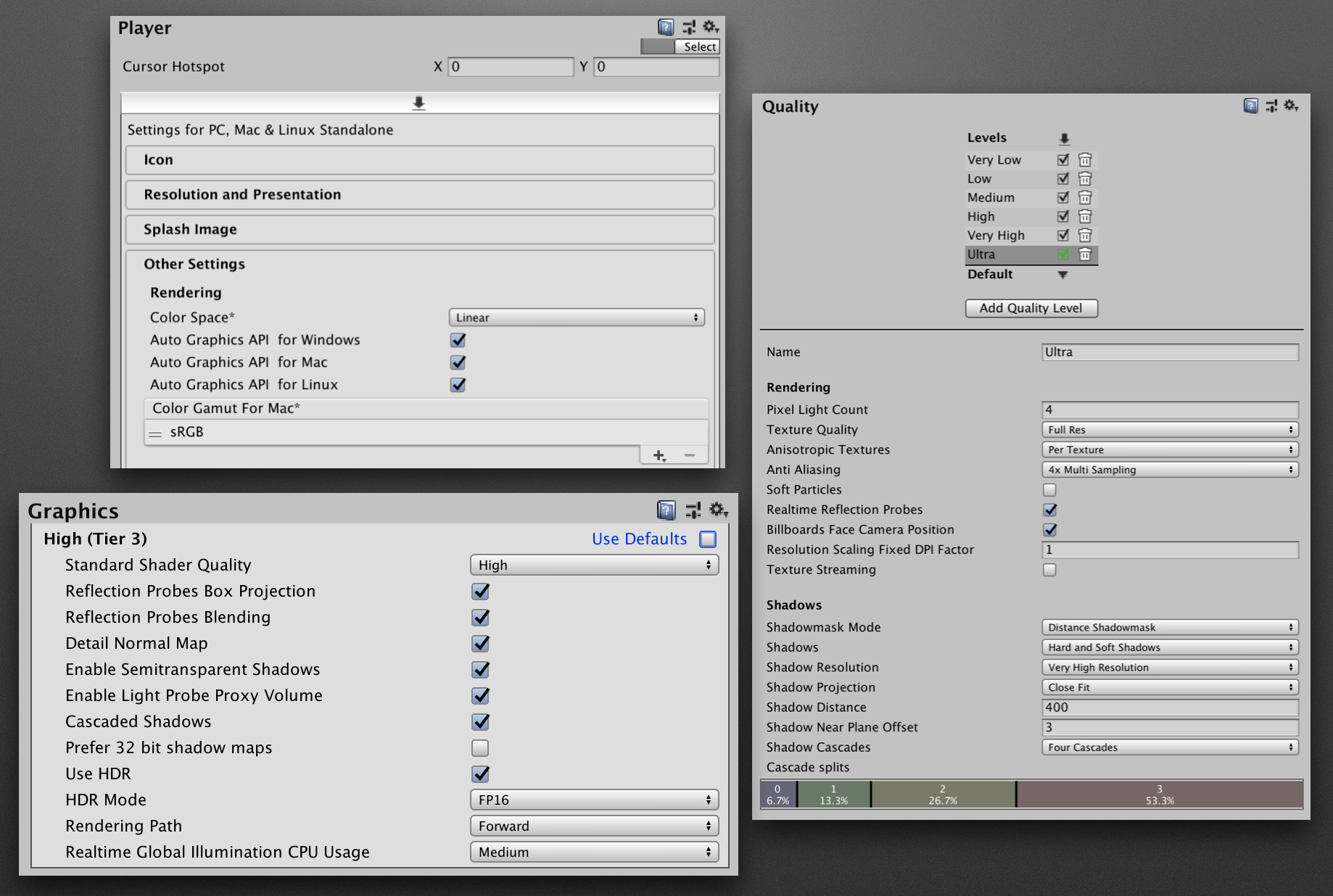Open gear menu in Quality panel
Image resolution: width=1333 pixels, height=896 pixels.
pos(1291,106)
